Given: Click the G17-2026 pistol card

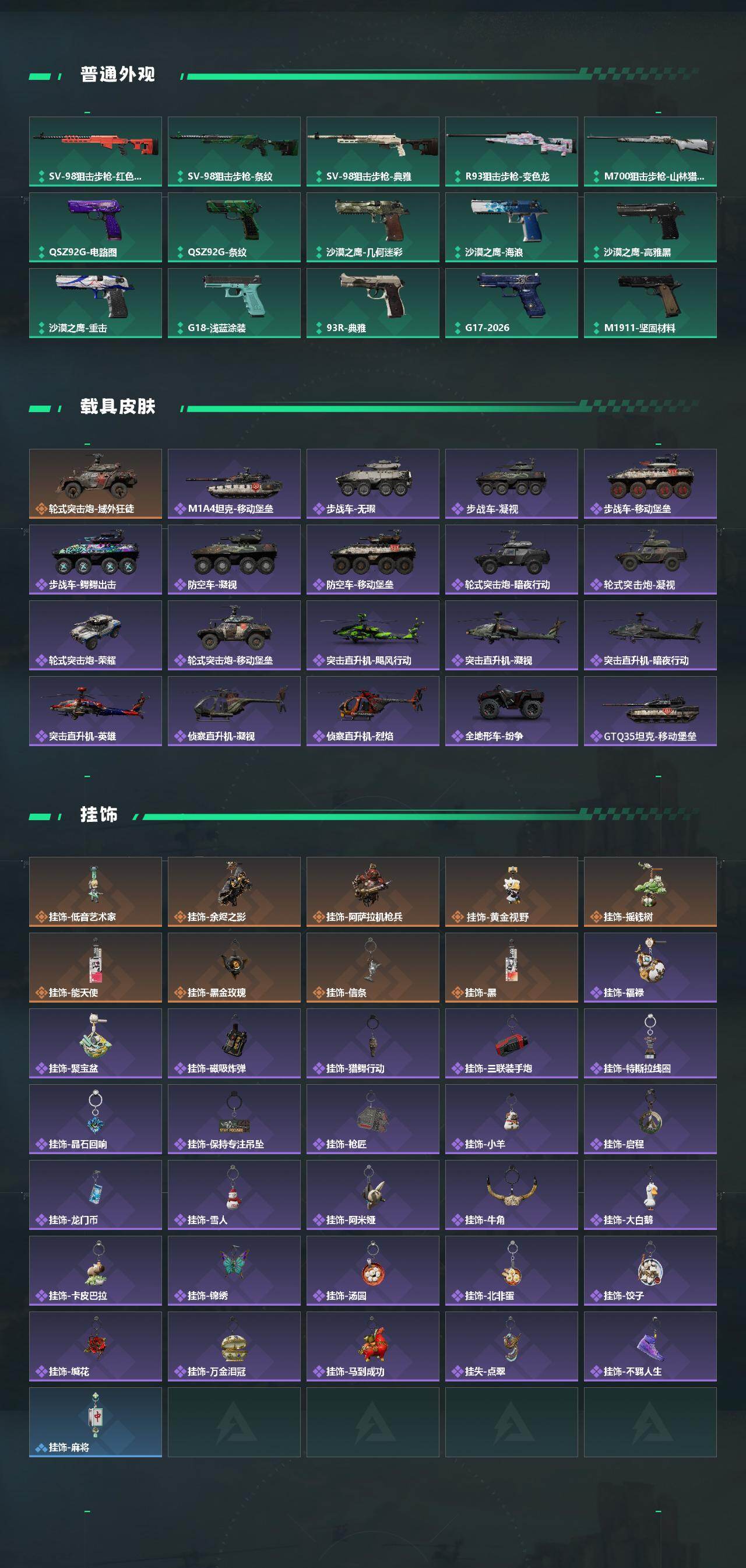Looking at the screenshot, I should 512,303.
